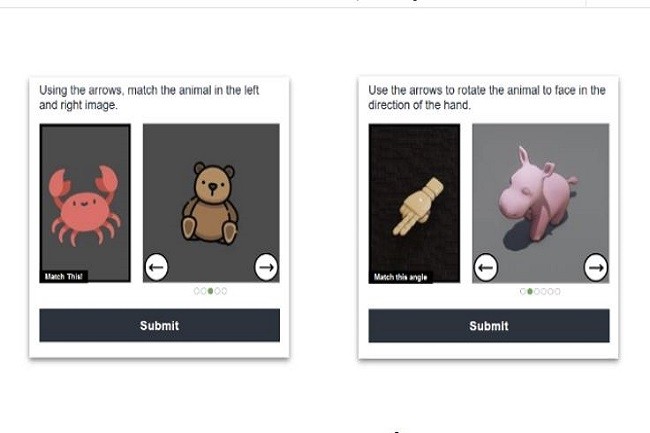The height and width of the screenshot is (433, 650).
Task: Click the left arrow under the teddy bear
Action: (156, 267)
